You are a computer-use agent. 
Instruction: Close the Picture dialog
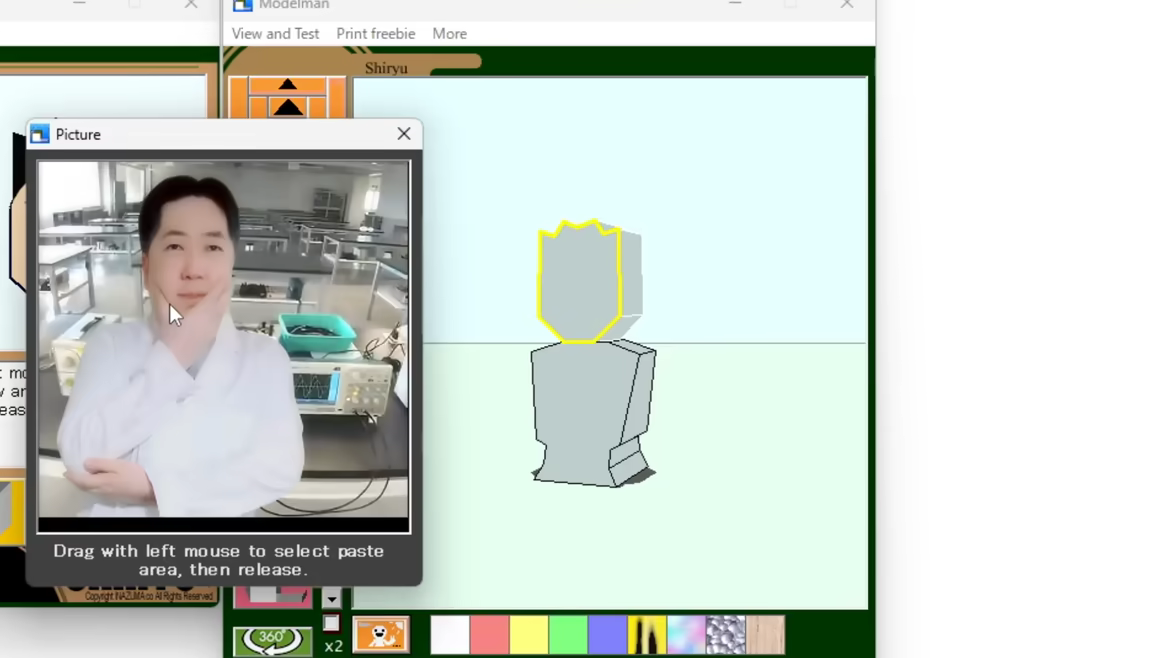point(404,134)
